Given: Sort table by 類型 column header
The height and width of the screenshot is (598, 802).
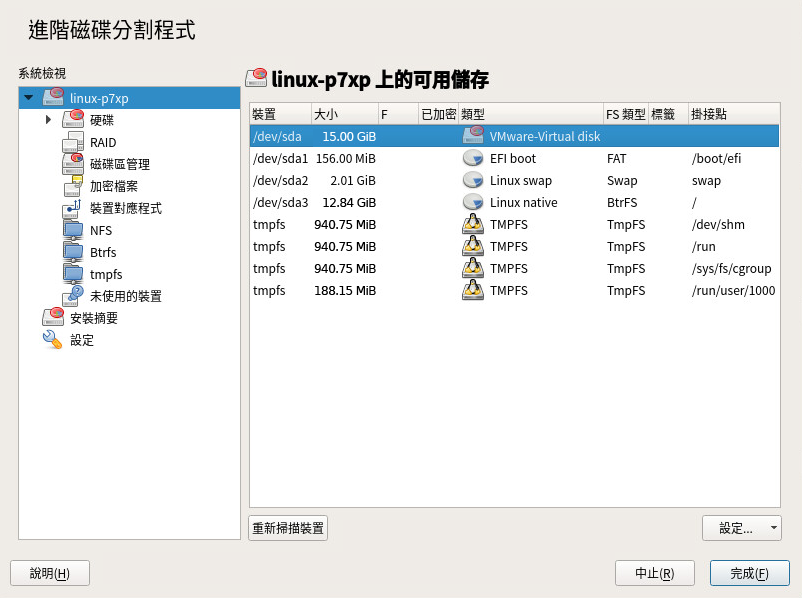Looking at the screenshot, I should [530, 114].
